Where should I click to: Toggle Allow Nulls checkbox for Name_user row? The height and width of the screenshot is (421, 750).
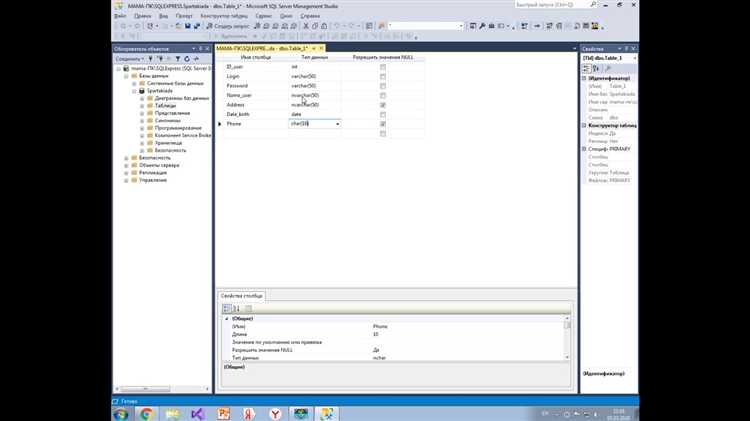(383, 96)
